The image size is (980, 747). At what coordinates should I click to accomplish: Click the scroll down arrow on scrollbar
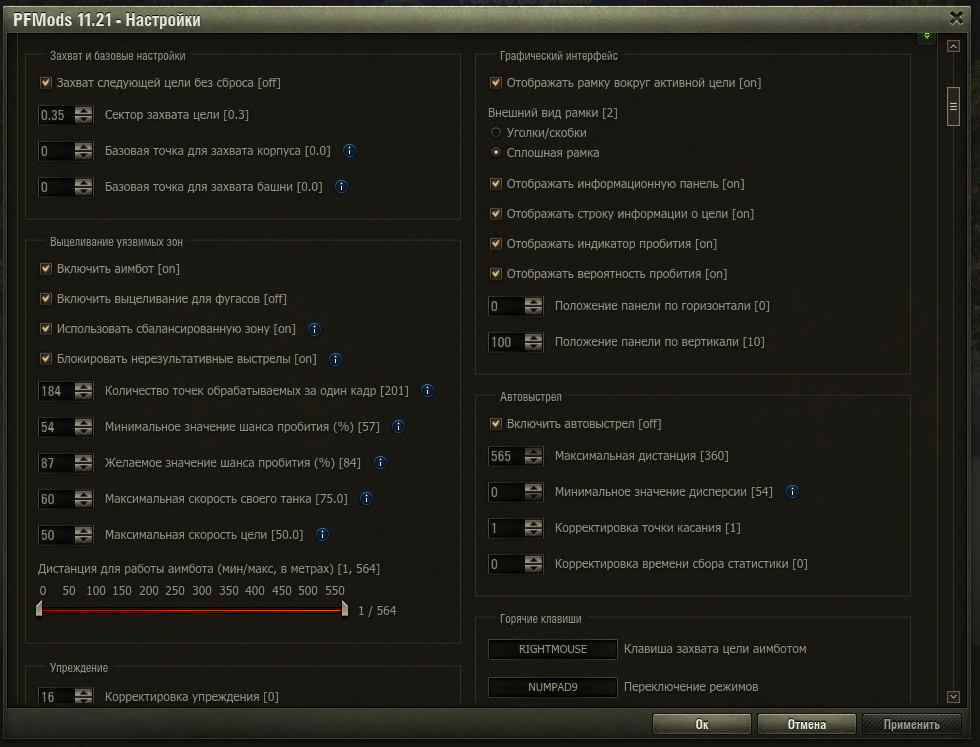point(953,697)
